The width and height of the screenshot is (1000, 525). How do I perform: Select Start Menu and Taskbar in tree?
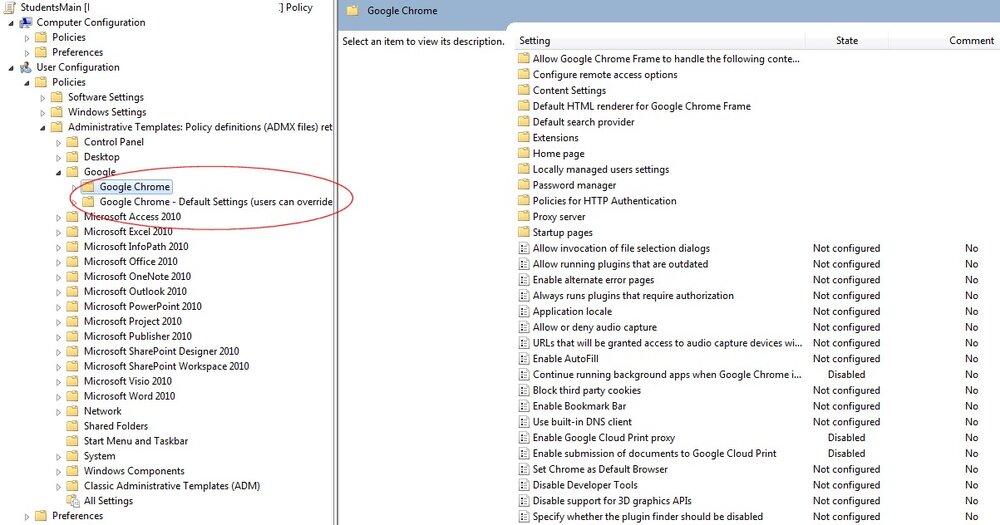pos(136,441)
